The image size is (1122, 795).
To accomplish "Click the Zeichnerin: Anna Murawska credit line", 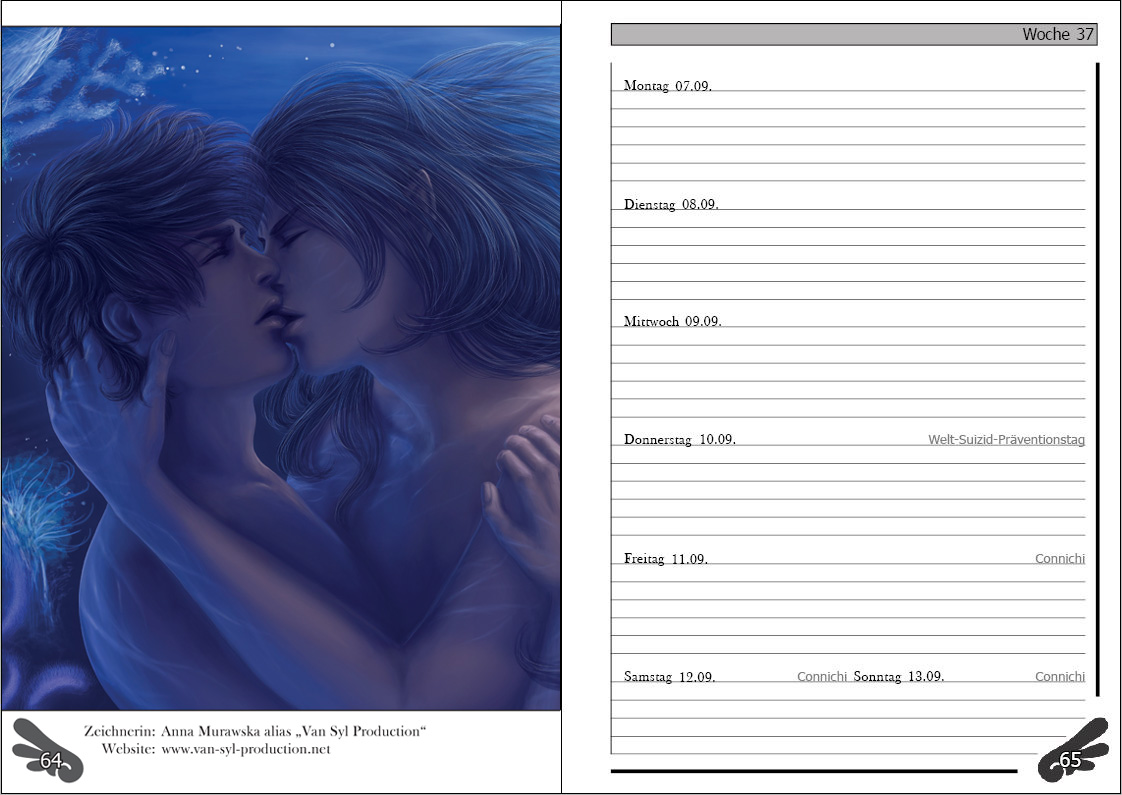I will [x=255, y=731].
